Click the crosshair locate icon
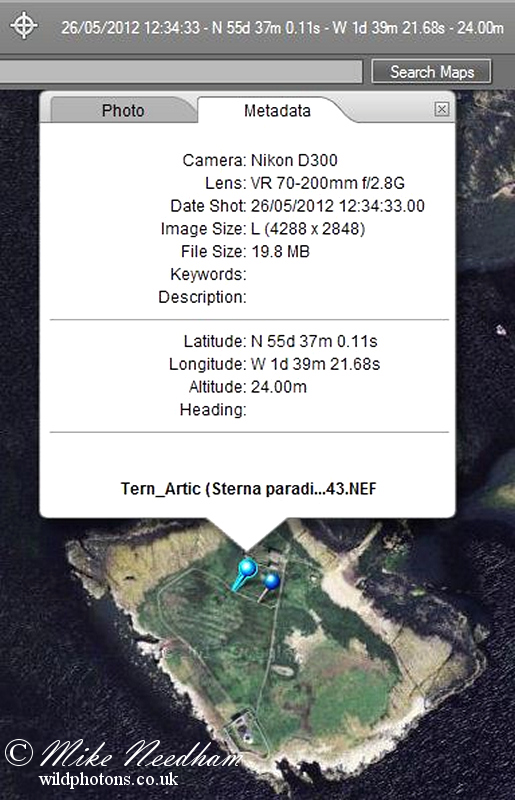The image size is (515, 800). [x=24, y=26]
